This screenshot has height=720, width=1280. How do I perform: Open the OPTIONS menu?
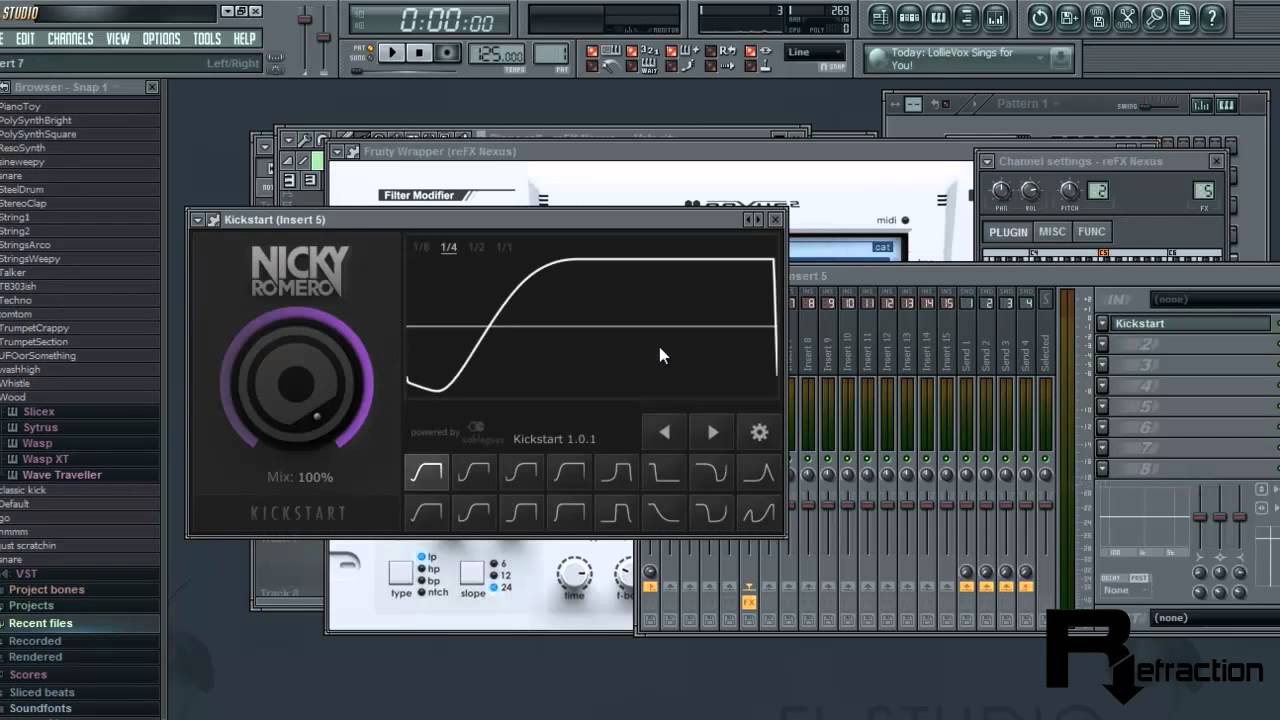[x=161, y=39]
